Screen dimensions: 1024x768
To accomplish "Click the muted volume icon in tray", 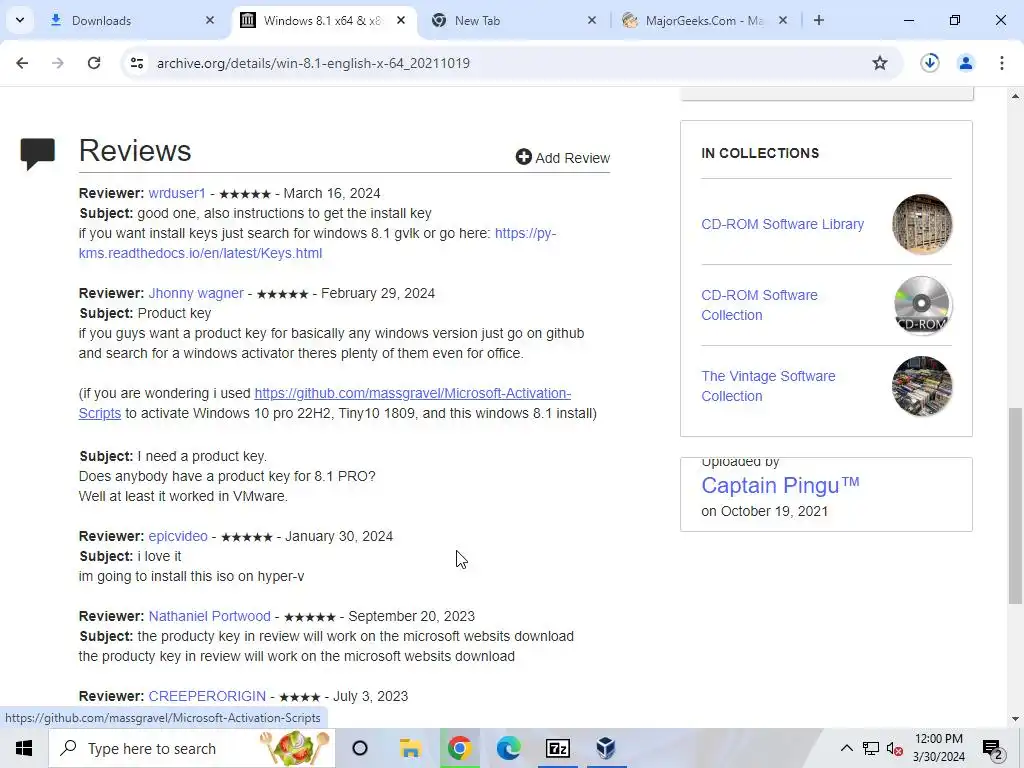I will (895, 748).
